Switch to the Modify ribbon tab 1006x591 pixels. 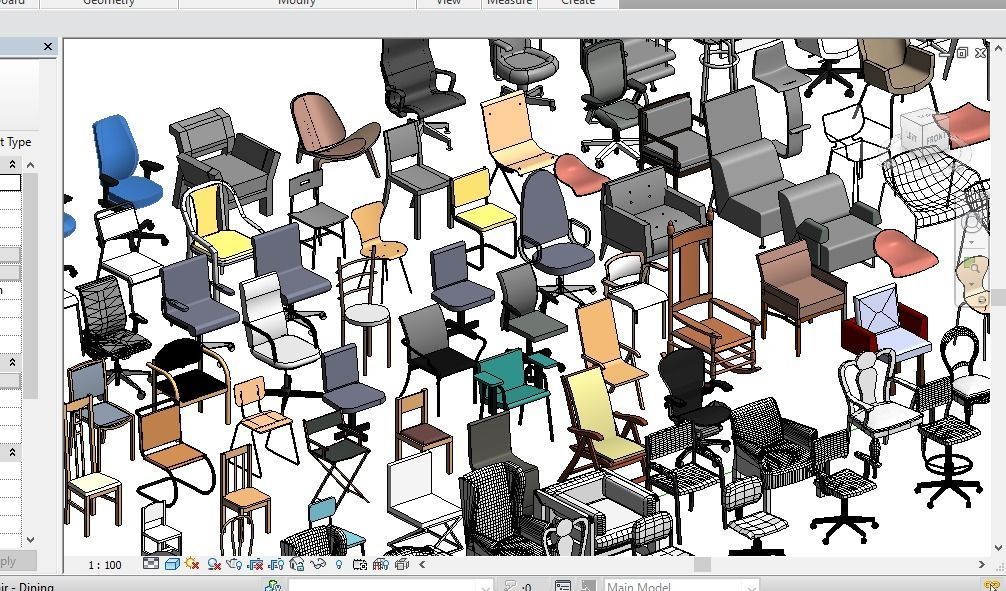[297, 4]
